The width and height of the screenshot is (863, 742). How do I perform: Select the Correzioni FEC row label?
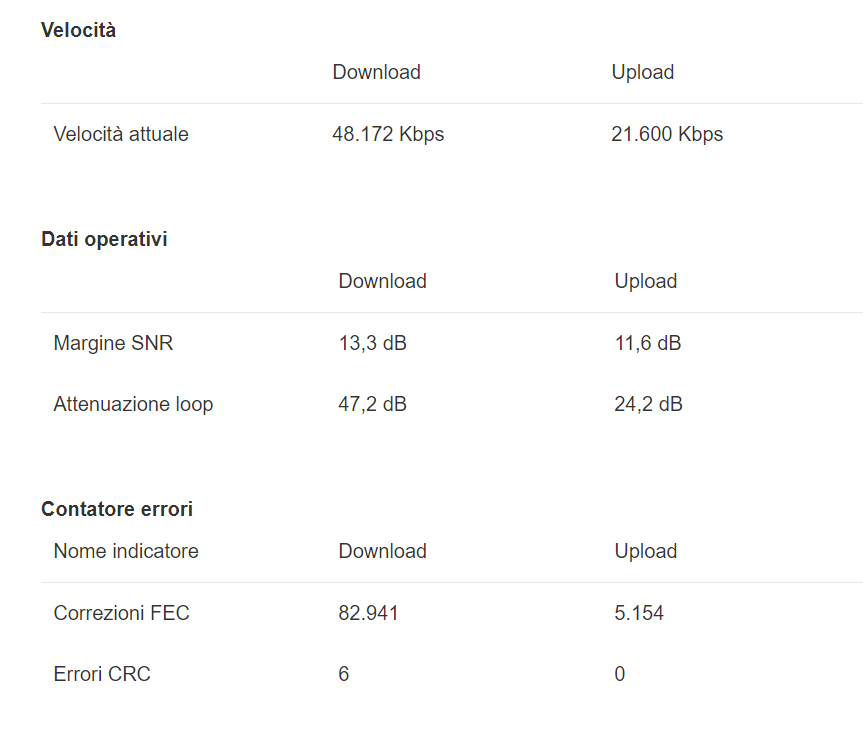point(121,613)
